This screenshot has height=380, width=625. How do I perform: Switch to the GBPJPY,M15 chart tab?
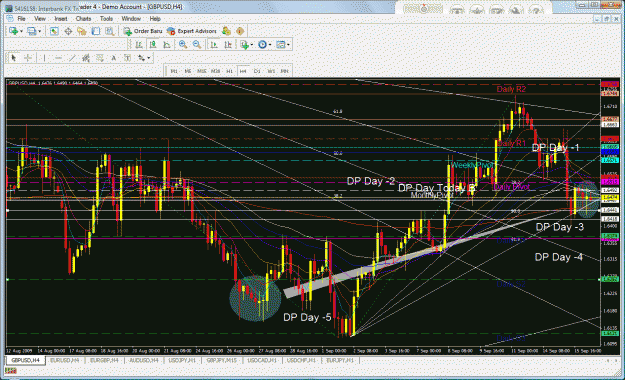222,360
